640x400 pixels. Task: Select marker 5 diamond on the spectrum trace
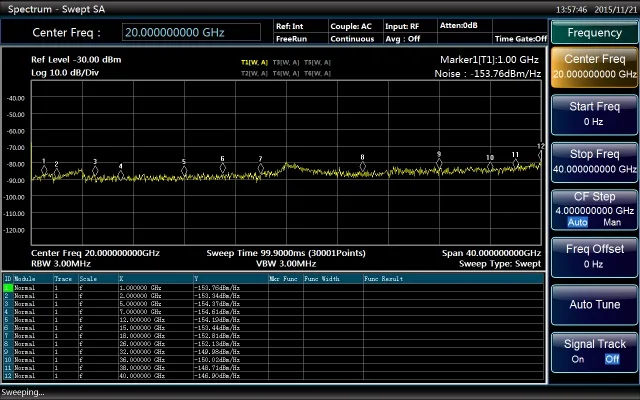click(x=184, y=170)
